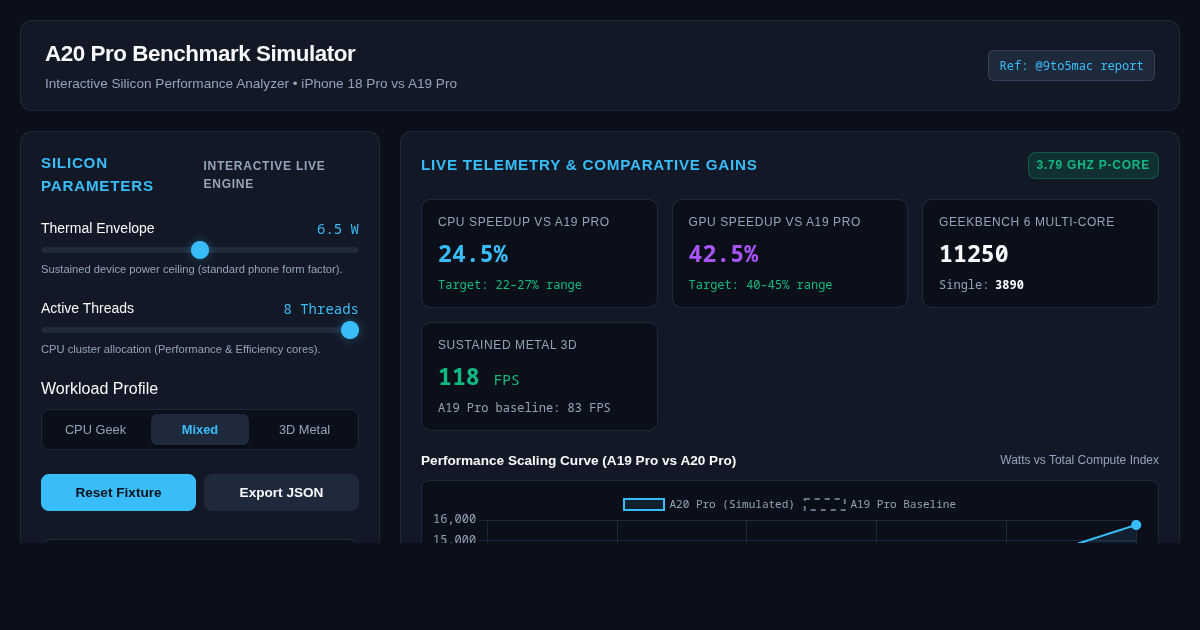
Task: Select the CPU Geek workload profile
Action: tap(96, 429)
